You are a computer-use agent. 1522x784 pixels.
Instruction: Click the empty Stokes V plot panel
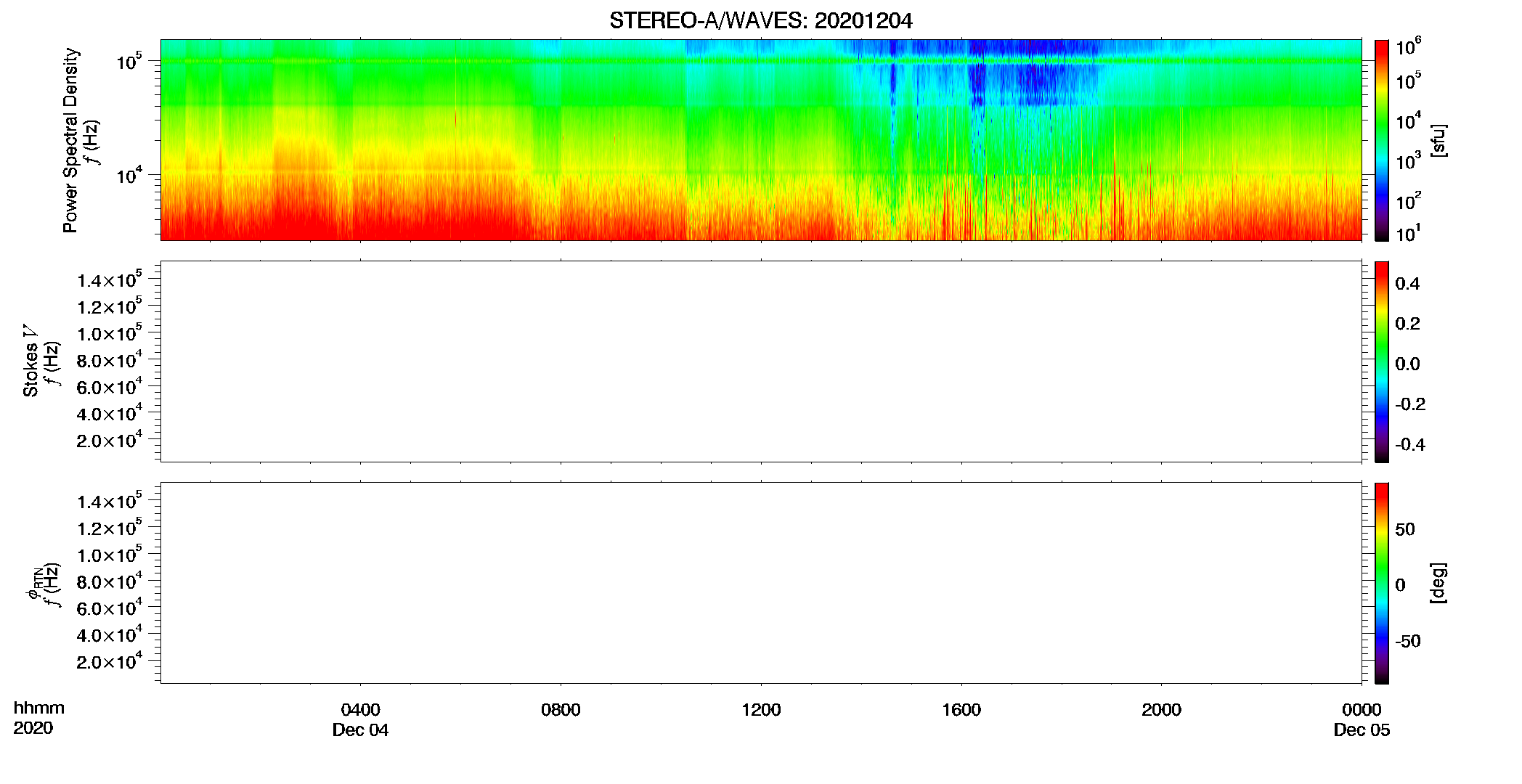click(x=761, y=362)
